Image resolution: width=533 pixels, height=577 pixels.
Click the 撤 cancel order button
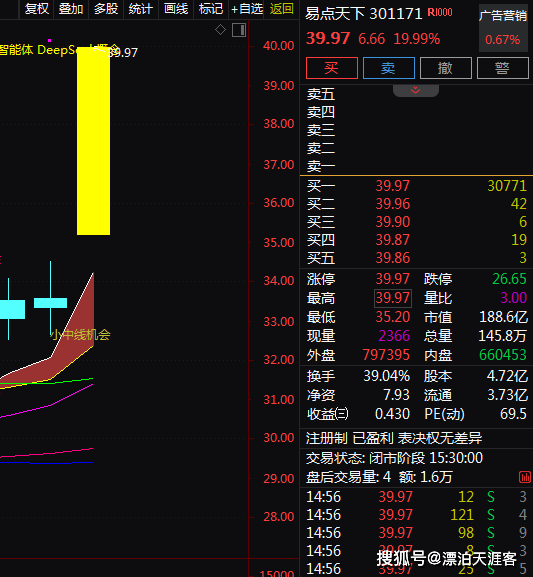click(x=446, y=68)
